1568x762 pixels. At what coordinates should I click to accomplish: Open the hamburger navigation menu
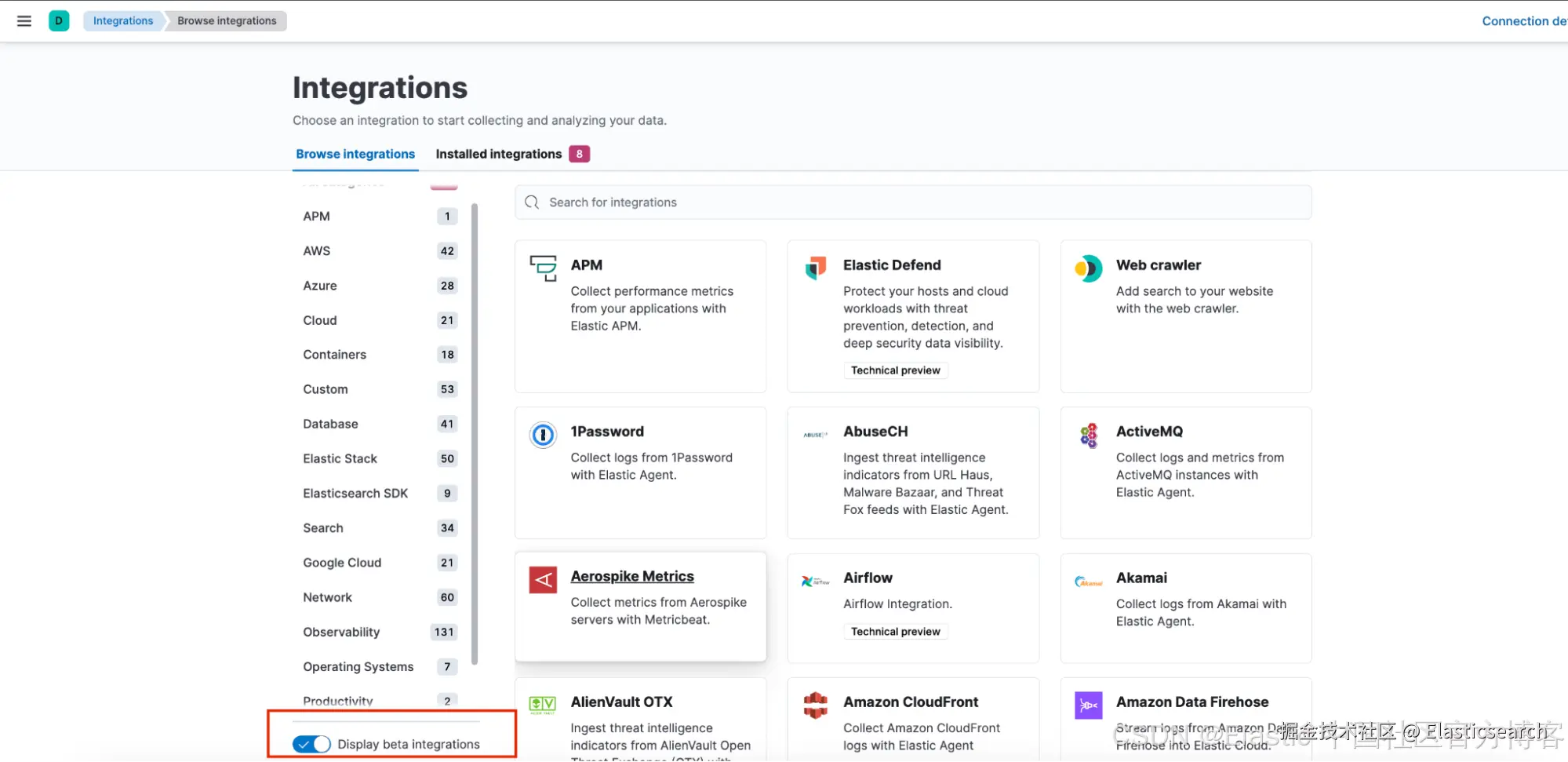click(x=24, y=21)
